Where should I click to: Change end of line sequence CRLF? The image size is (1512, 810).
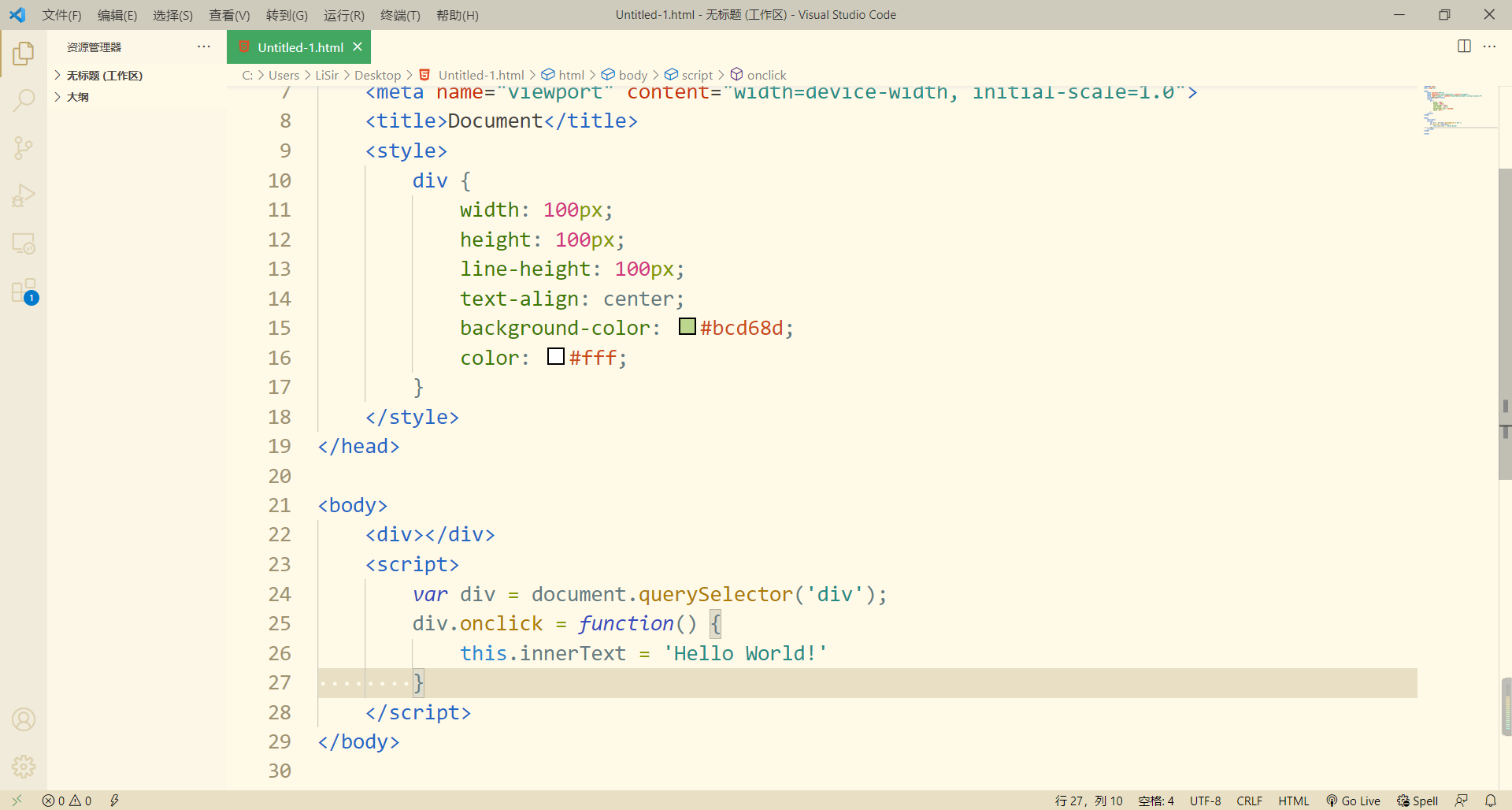[1249, 801]
